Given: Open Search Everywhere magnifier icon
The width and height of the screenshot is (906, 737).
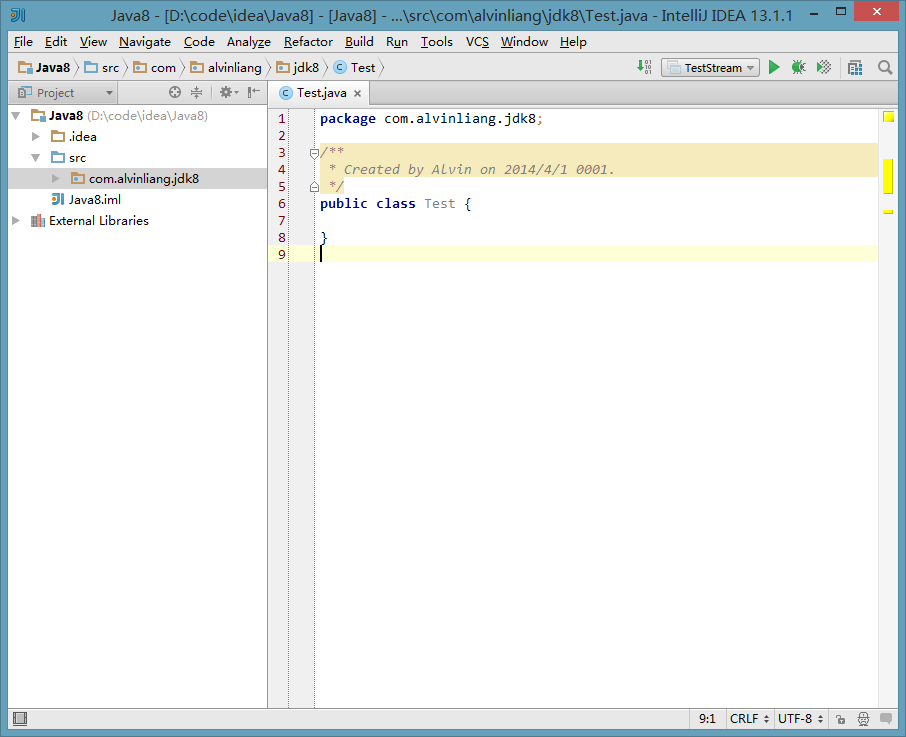Looking at the screenshot, I should point(885,68).
